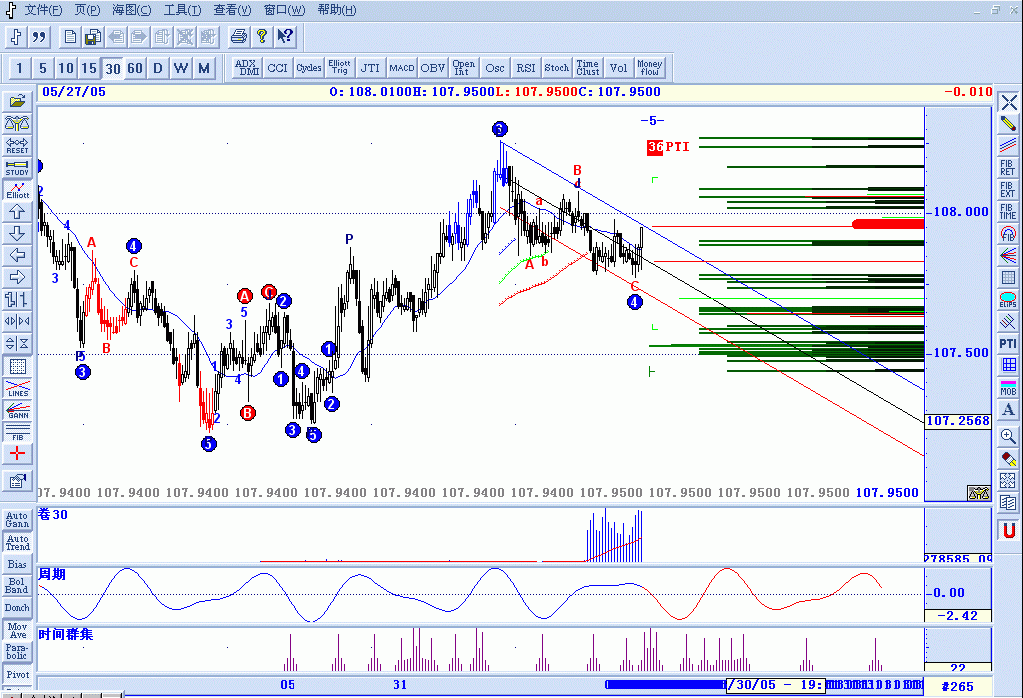Image resolution: width=1023 pixels, height=698 pixels.
Task: Click the light bulb help icon
Action: [x=262, y=37]
